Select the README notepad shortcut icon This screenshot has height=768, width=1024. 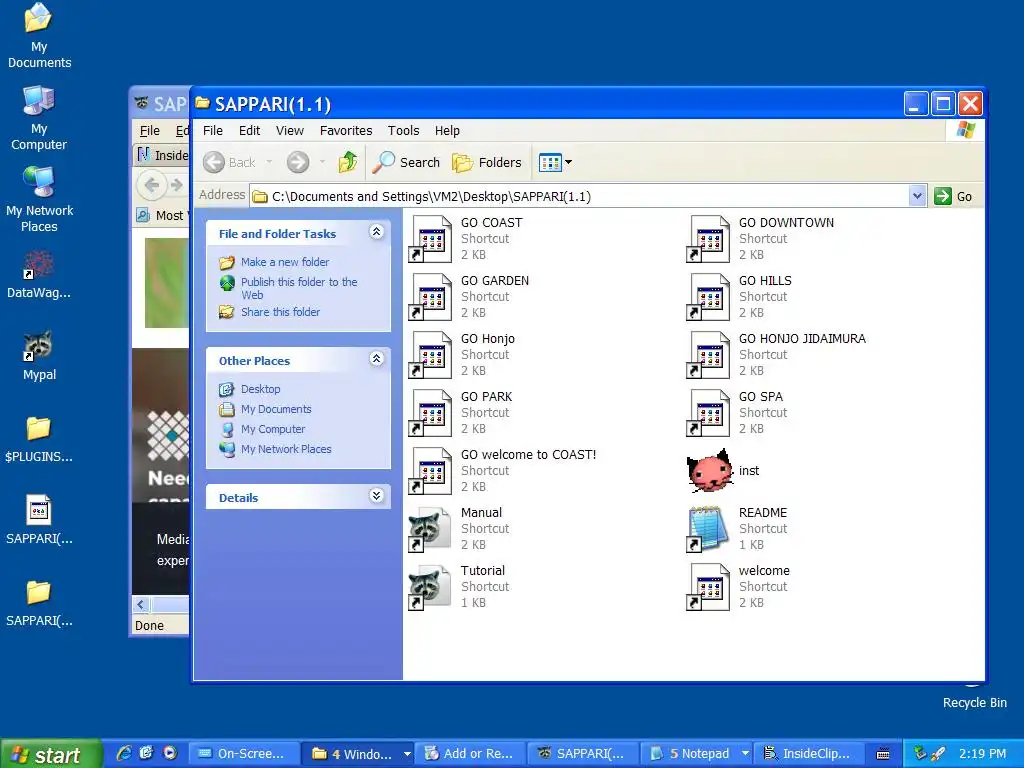tap(708, 529)
